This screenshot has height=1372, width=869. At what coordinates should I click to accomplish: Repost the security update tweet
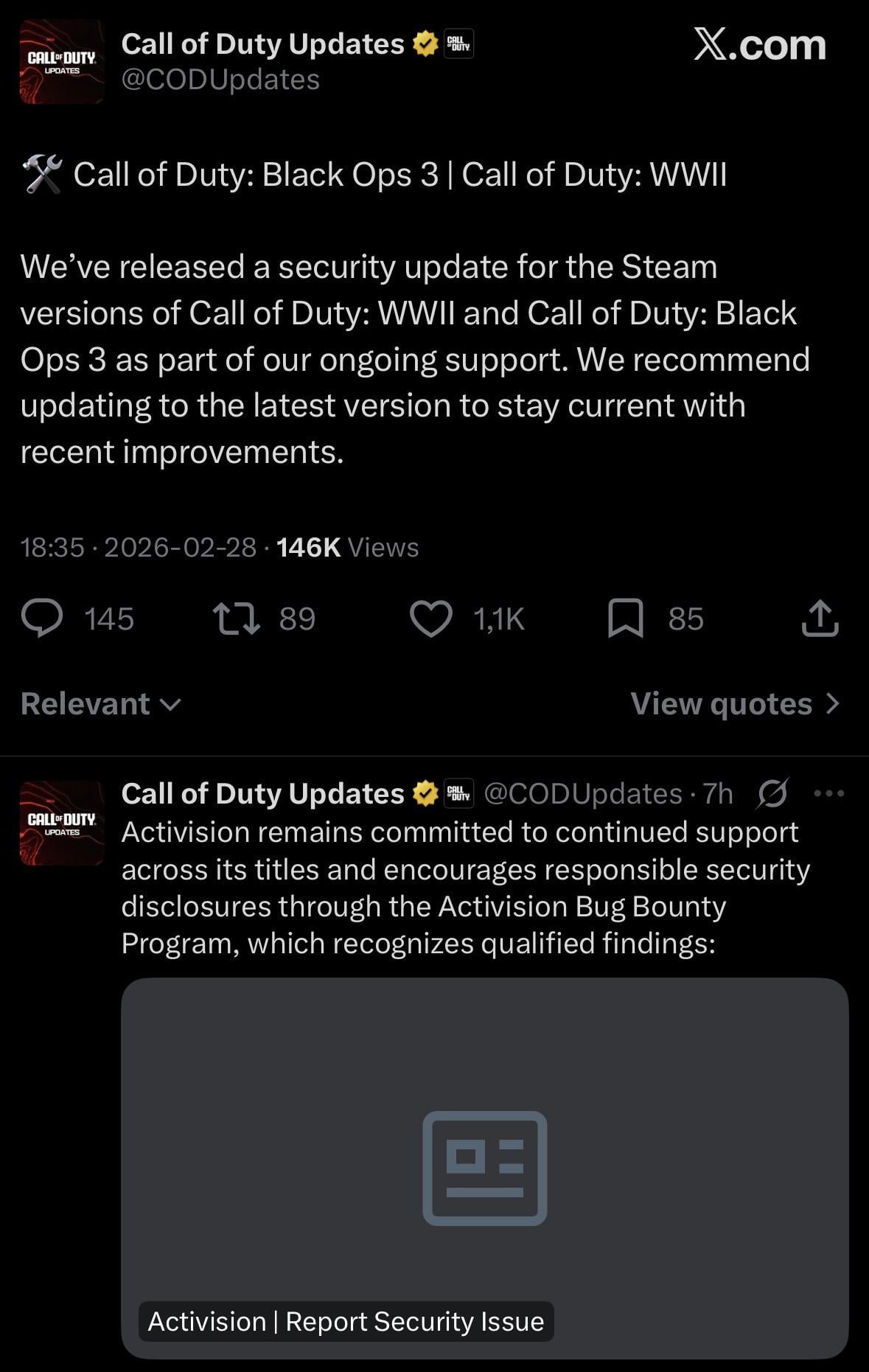click(237, 619)
